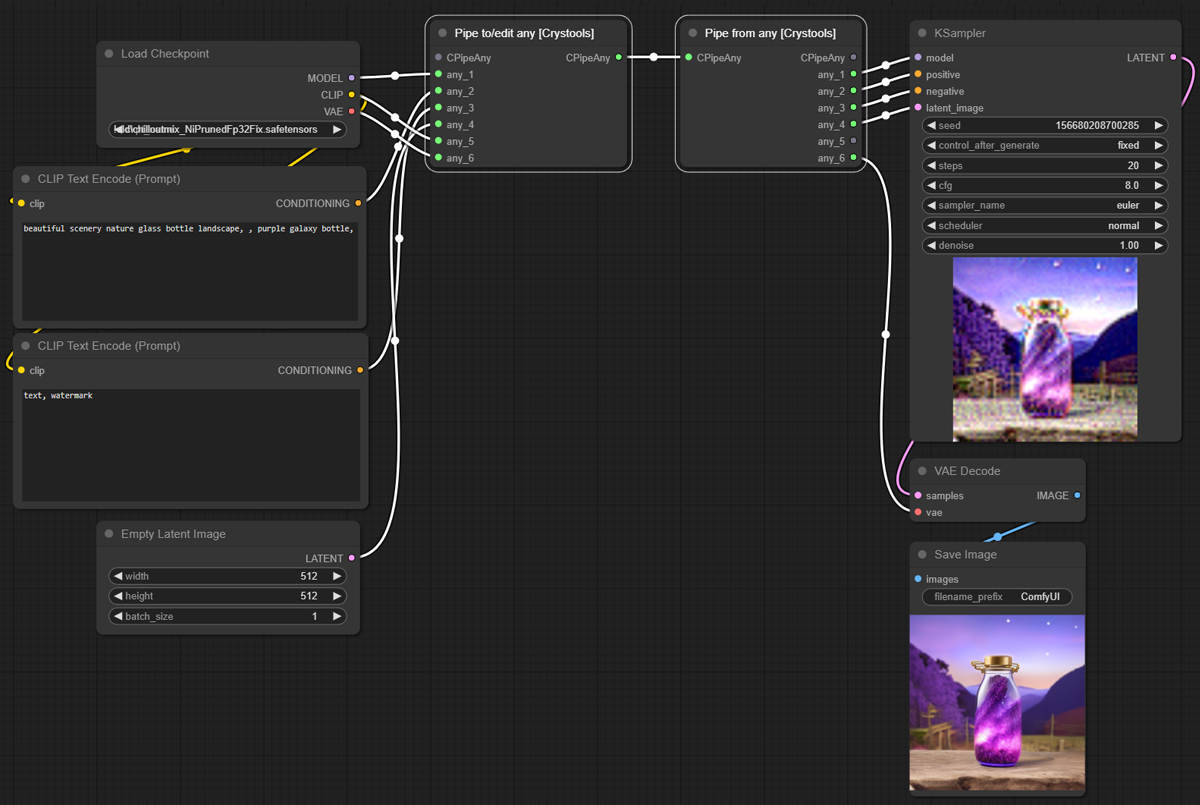
Task: Decrease the width value with the left arrow
Action: [x=117, y=576]
